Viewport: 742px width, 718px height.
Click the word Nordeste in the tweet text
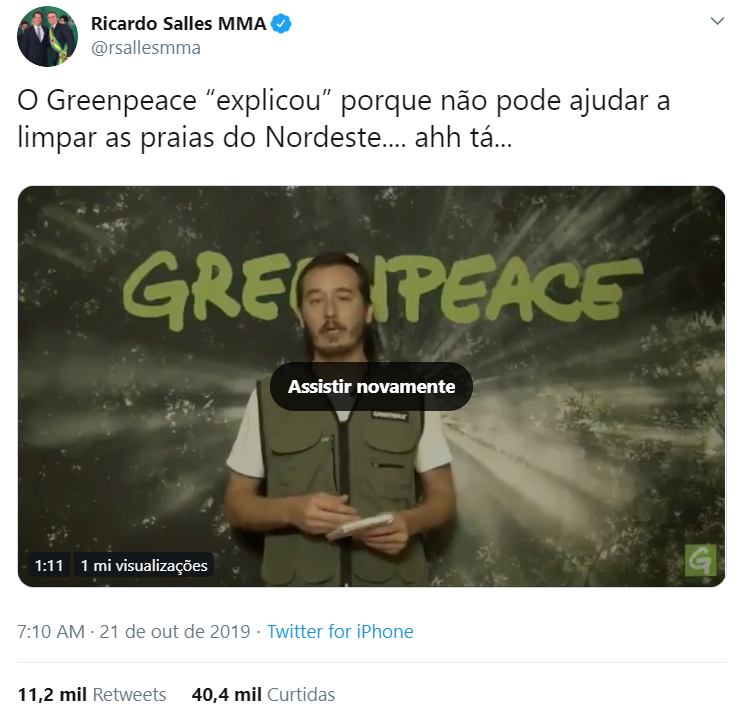tap(323, 138)
